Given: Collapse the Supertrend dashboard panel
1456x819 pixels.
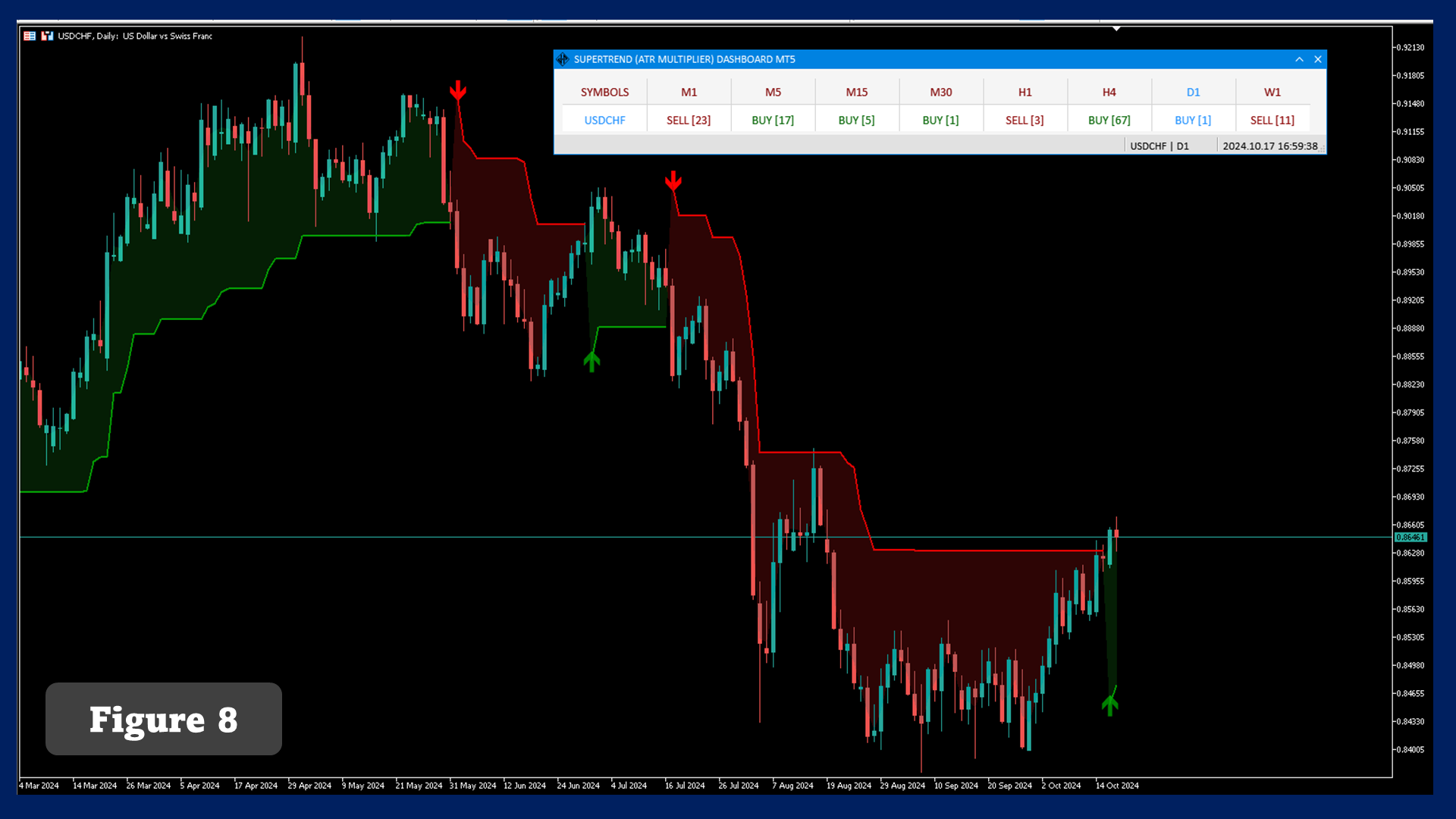Looking at the screenshot, I should (1299, 59).
